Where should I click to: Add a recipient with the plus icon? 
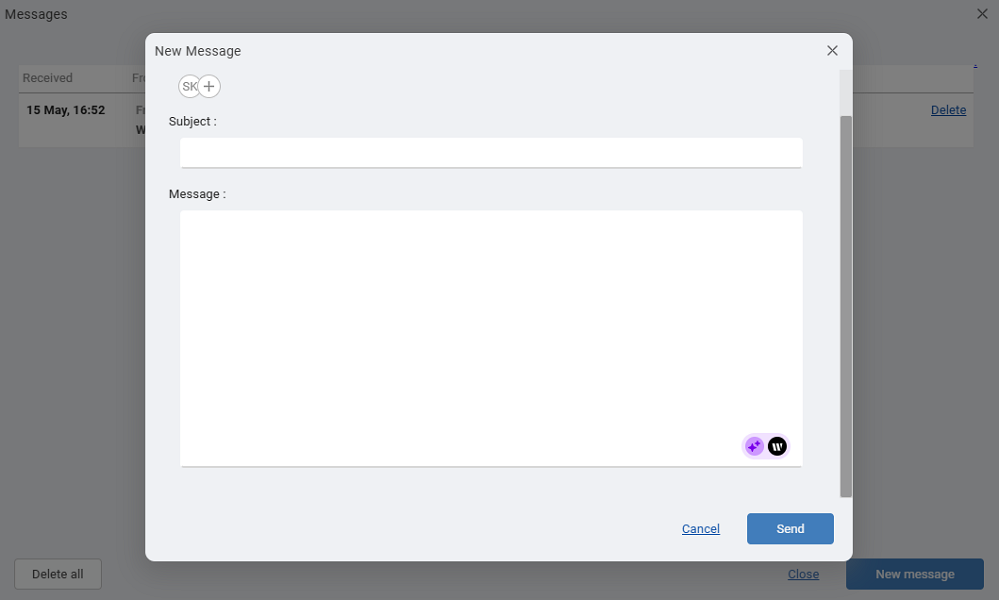(209, 87)
